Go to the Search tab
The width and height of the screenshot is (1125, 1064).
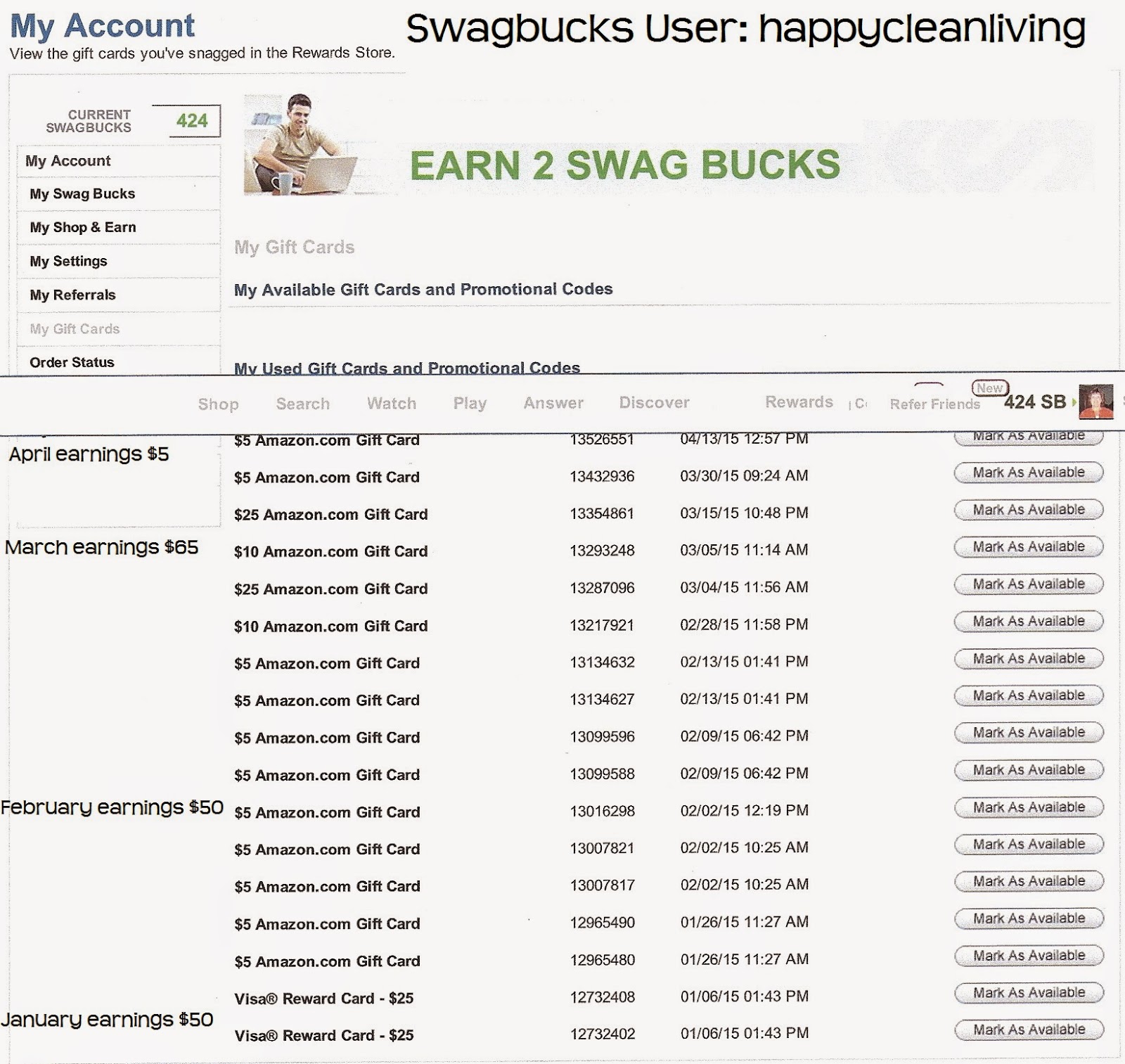pyautogui.click(x=302, y=404)
